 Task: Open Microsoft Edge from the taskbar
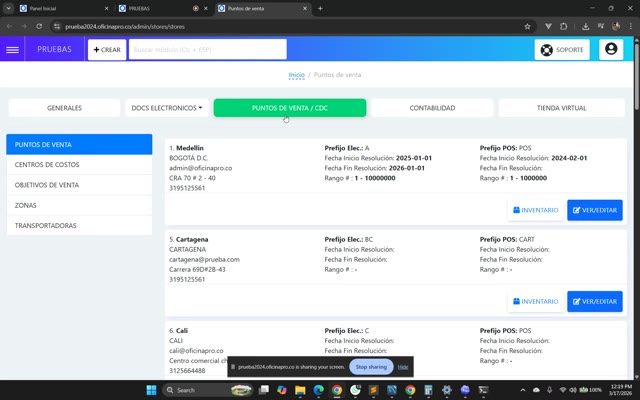pyautogui.click(x=318, y=390)
